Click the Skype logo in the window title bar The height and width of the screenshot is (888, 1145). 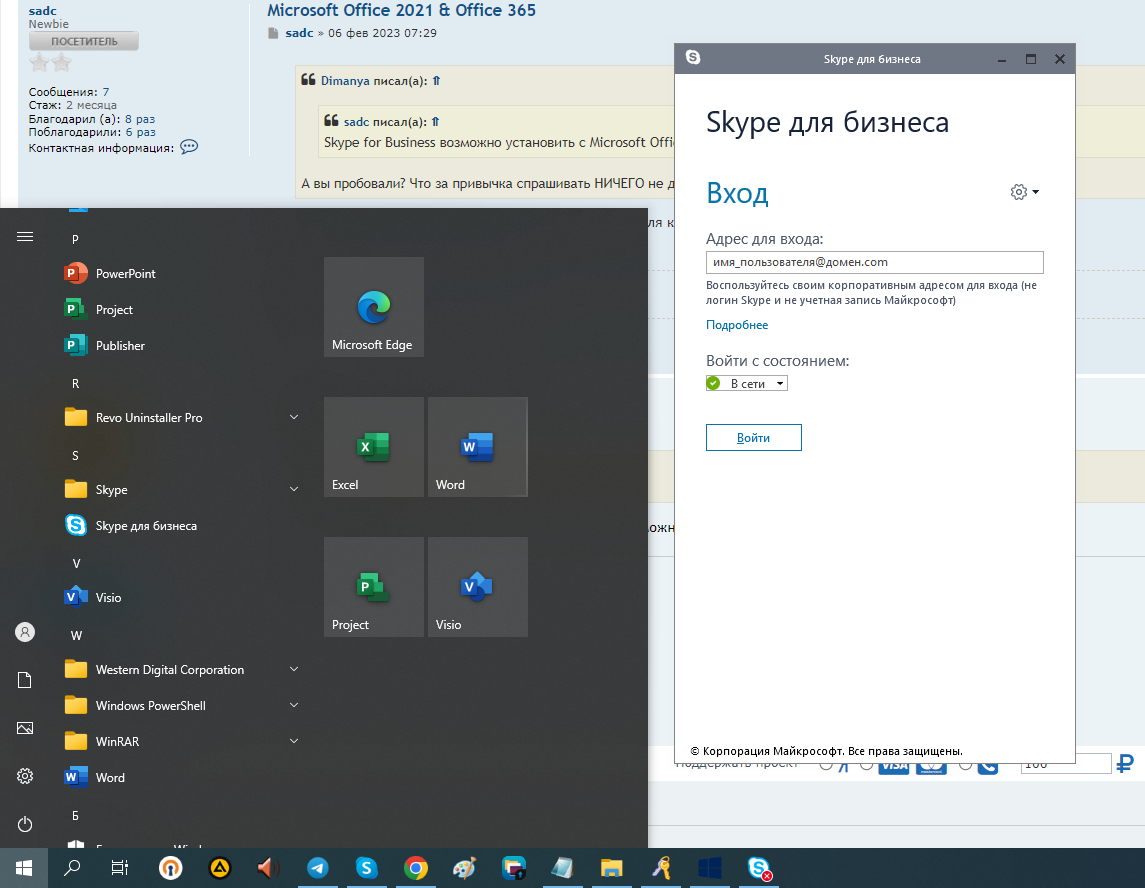click(693, 58)
